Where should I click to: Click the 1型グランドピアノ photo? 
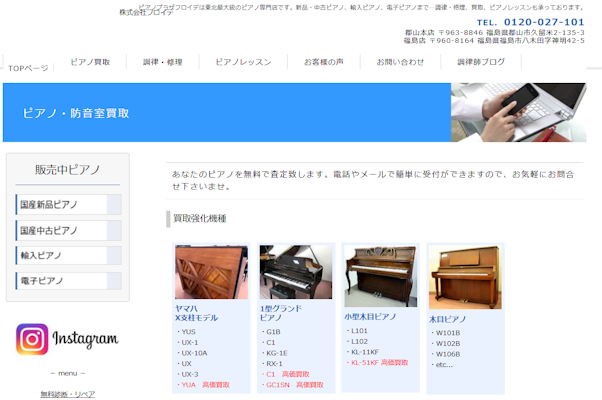pyautogui.click(x=296, y=273)
